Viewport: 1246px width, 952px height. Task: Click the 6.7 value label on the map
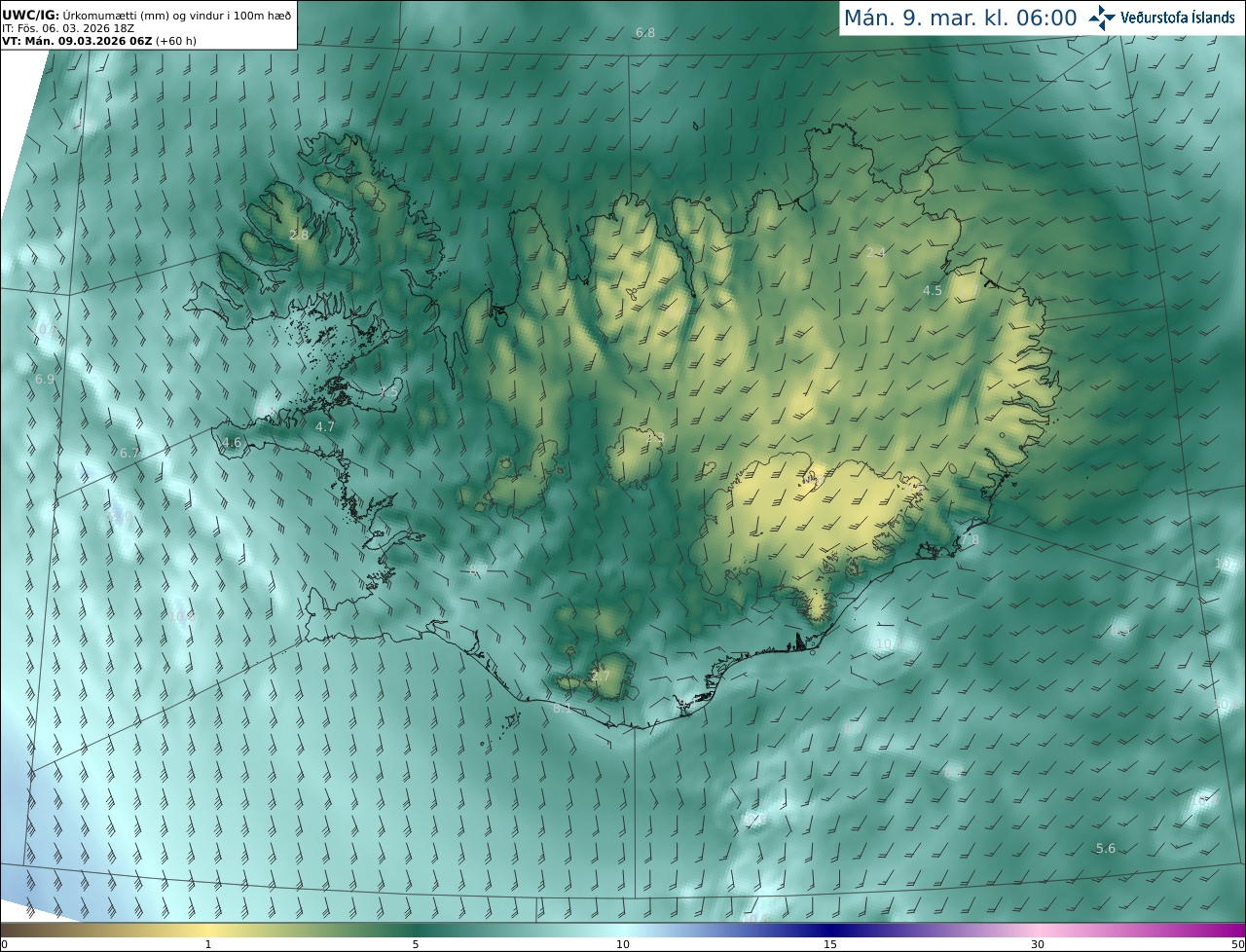(x=129, y=453)
